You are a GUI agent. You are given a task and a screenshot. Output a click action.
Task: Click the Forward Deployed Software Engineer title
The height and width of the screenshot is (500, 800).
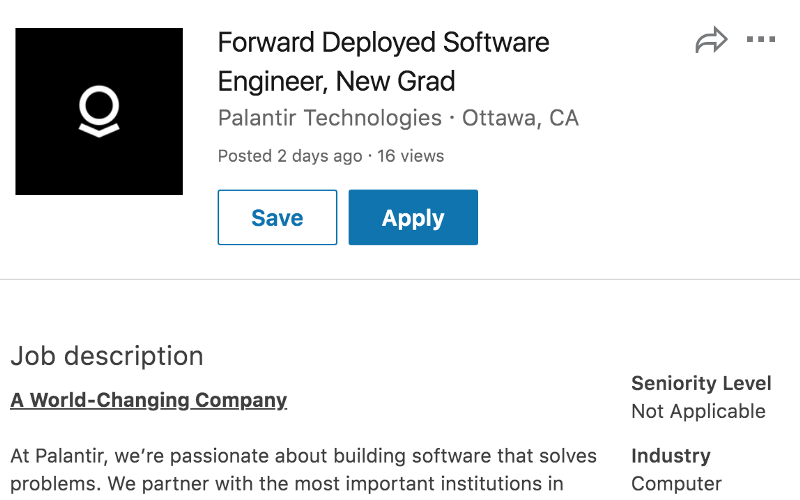click(383, 43)
